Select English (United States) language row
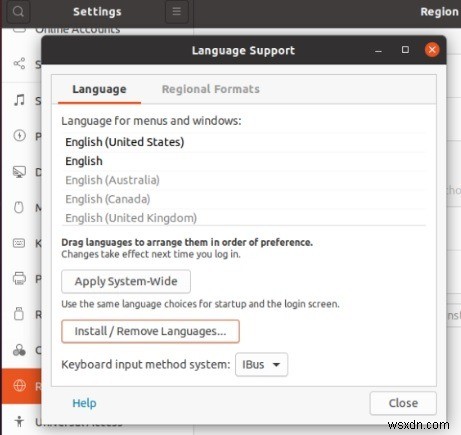Screen dimensions: 461x435 click(244, 142)
